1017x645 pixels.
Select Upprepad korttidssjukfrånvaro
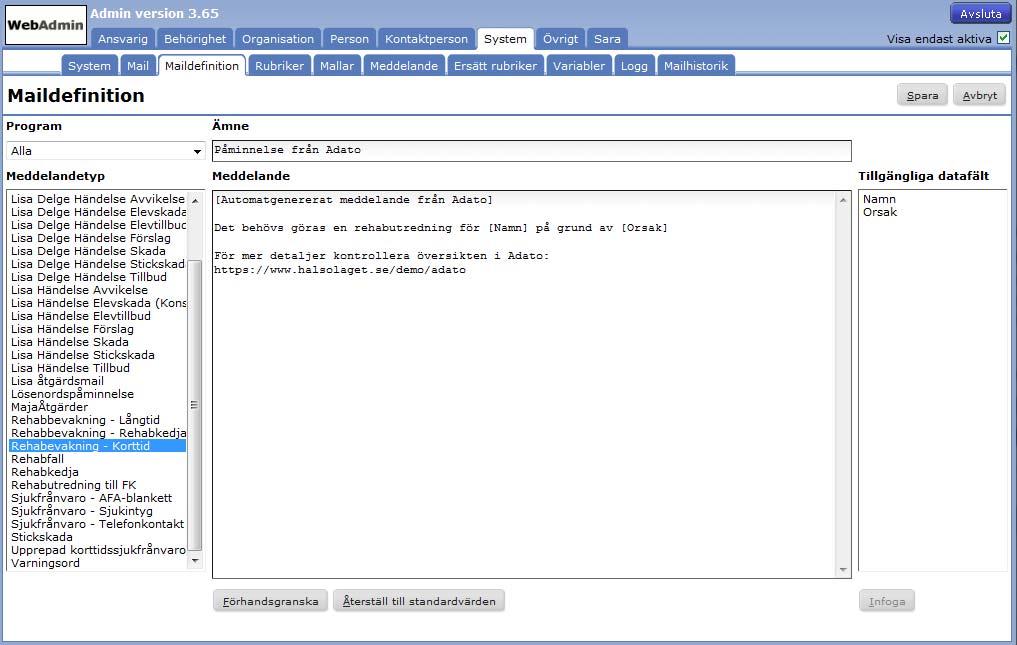click(x=98, y=550)
